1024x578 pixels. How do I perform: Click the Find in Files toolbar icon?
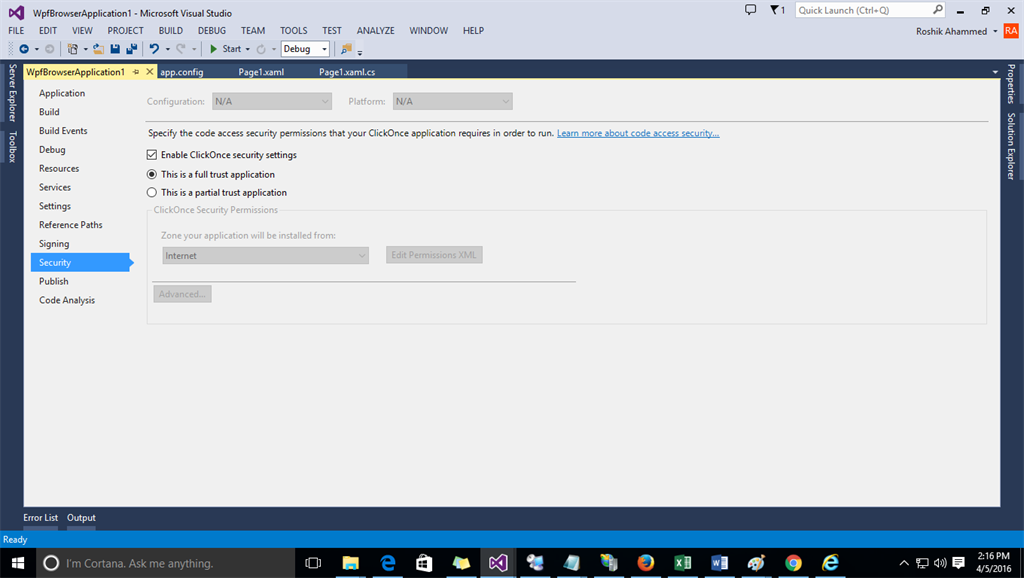tap(346, 49)
